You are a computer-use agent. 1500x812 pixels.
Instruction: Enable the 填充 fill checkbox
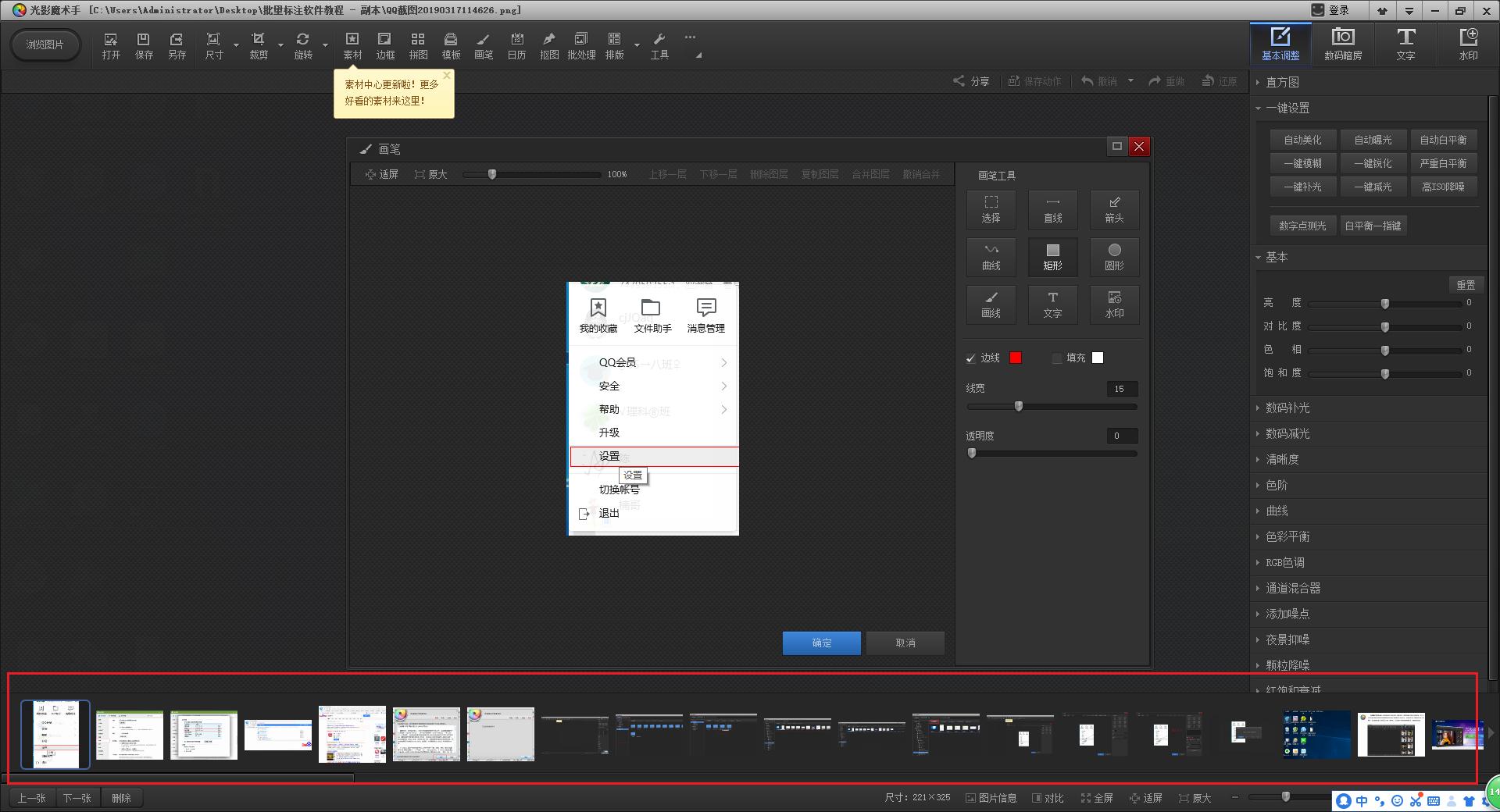tap(1057, 358)
